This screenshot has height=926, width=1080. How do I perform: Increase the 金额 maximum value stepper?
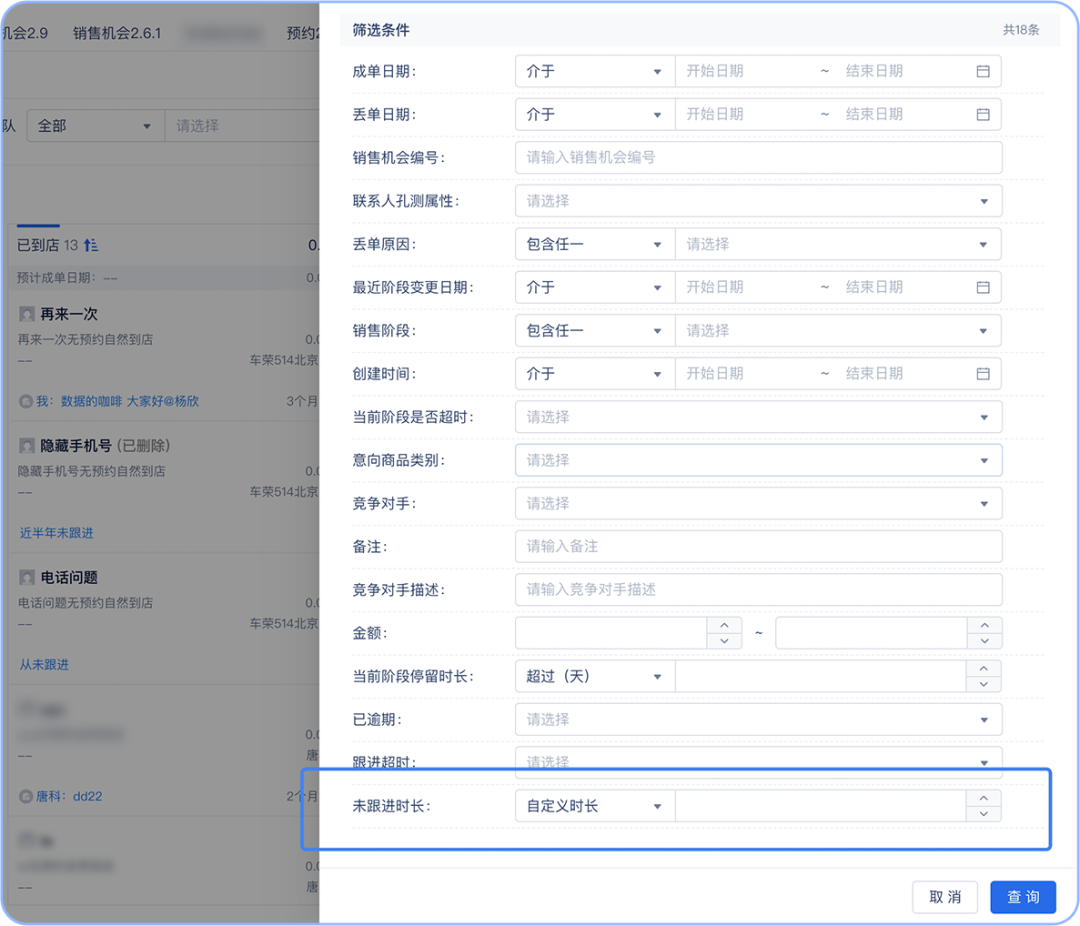pyautogui.click(x=984, y=625)
